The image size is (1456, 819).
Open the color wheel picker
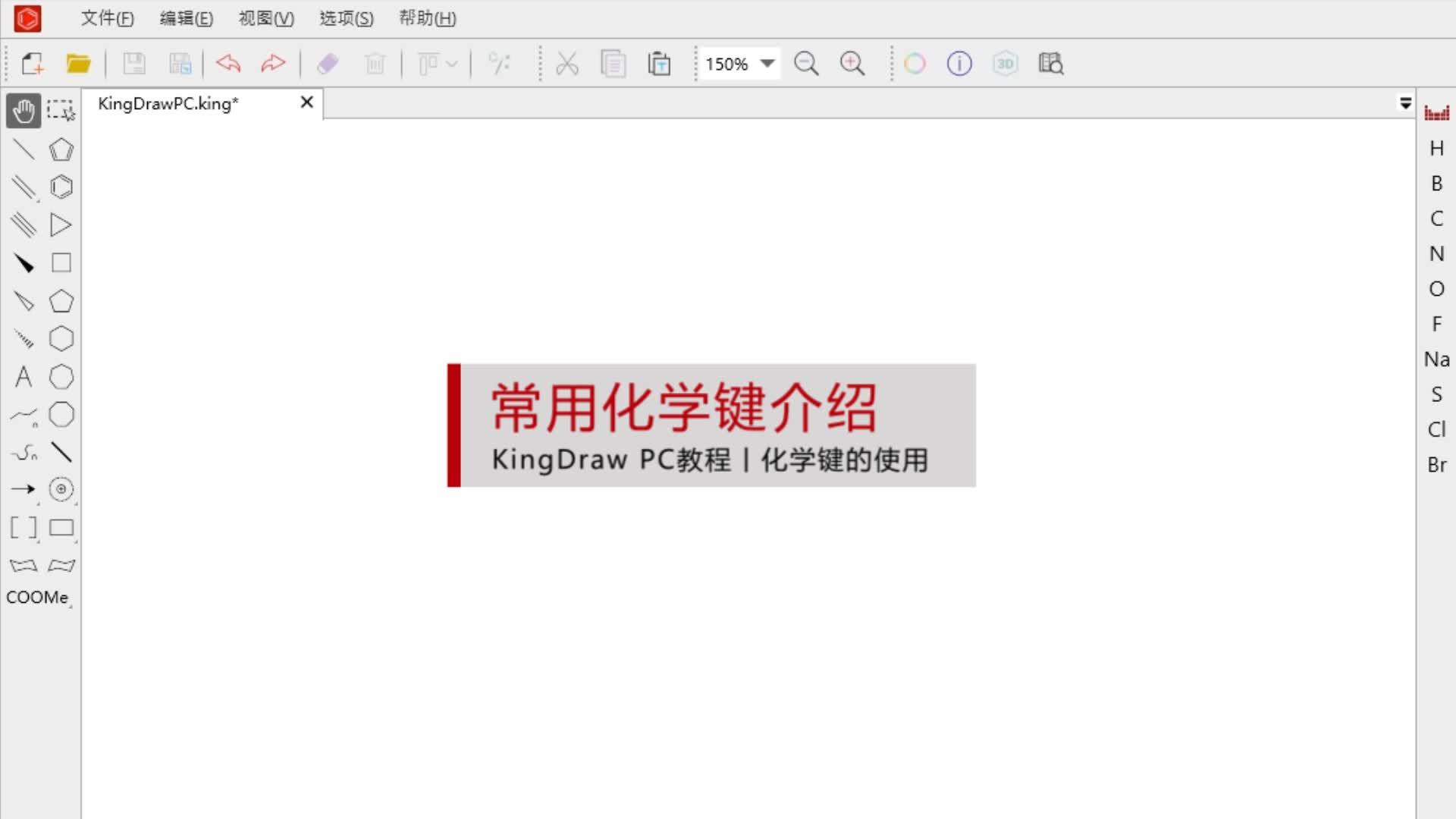[x=915, y=64]
